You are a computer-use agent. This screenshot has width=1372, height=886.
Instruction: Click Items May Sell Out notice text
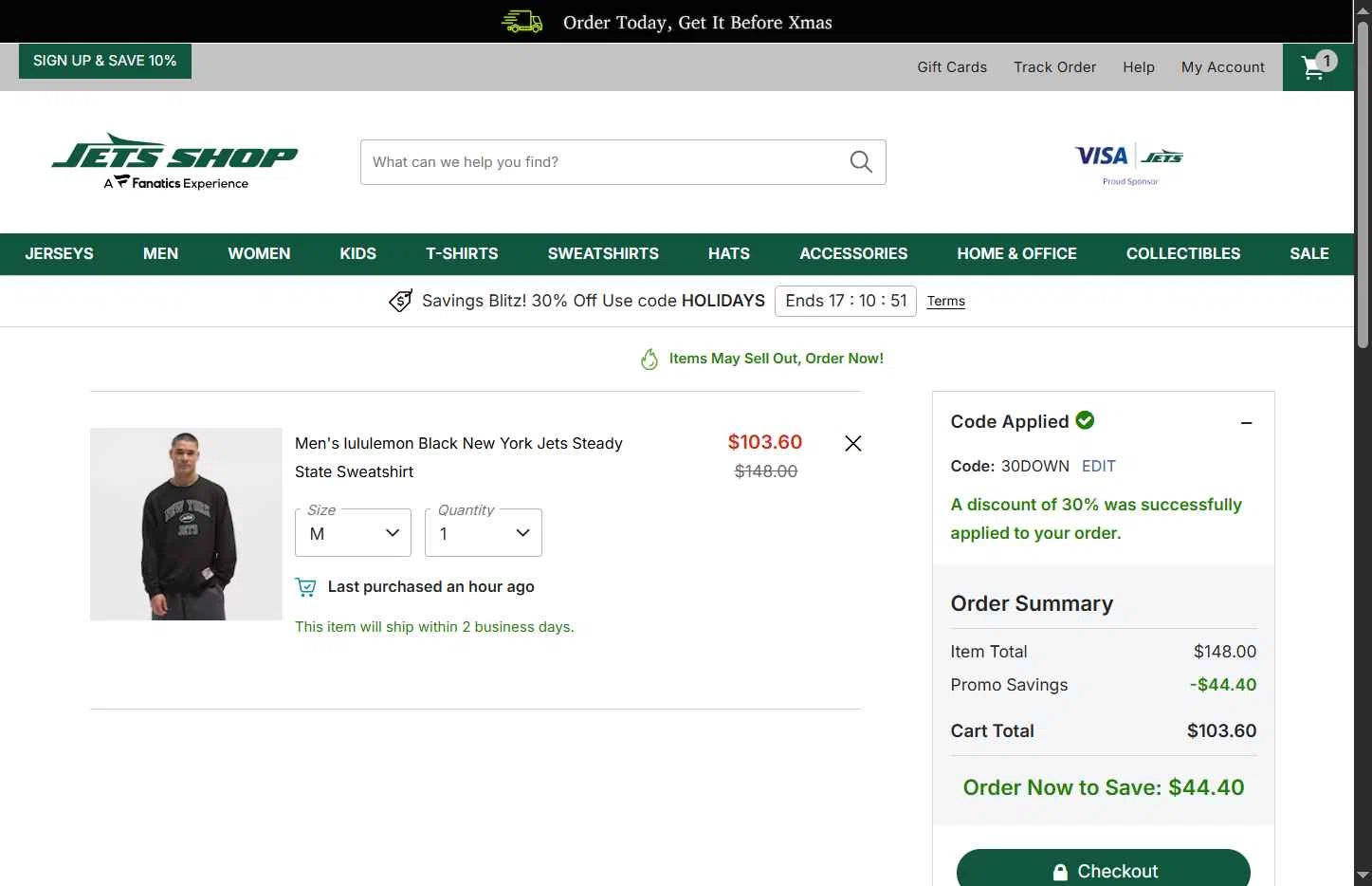(777, 359)
